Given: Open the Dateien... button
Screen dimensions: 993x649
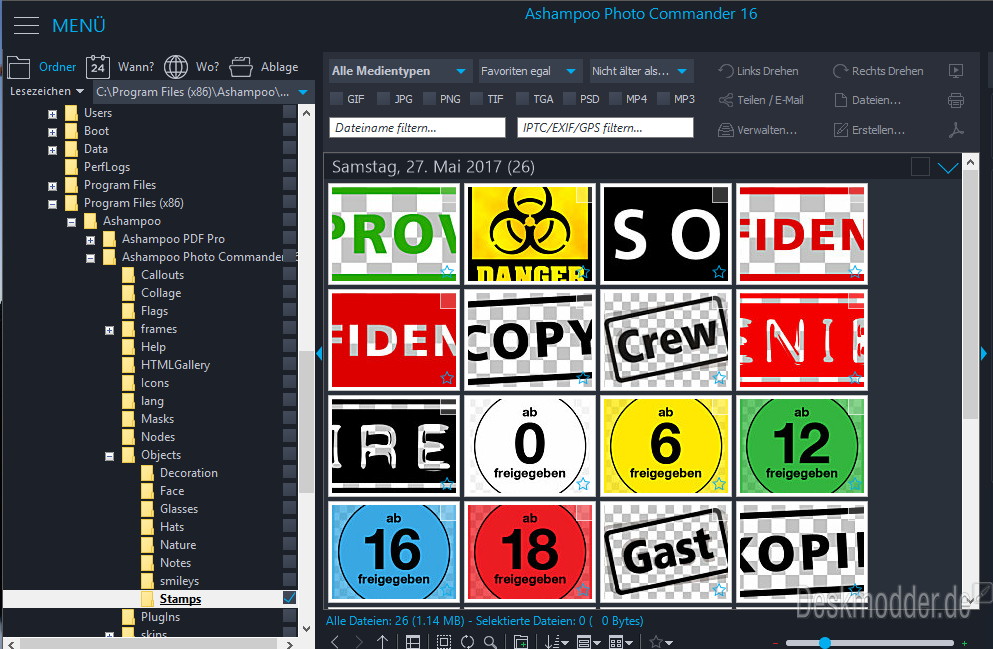Looking at the screenshot, I should click(867, 100).
